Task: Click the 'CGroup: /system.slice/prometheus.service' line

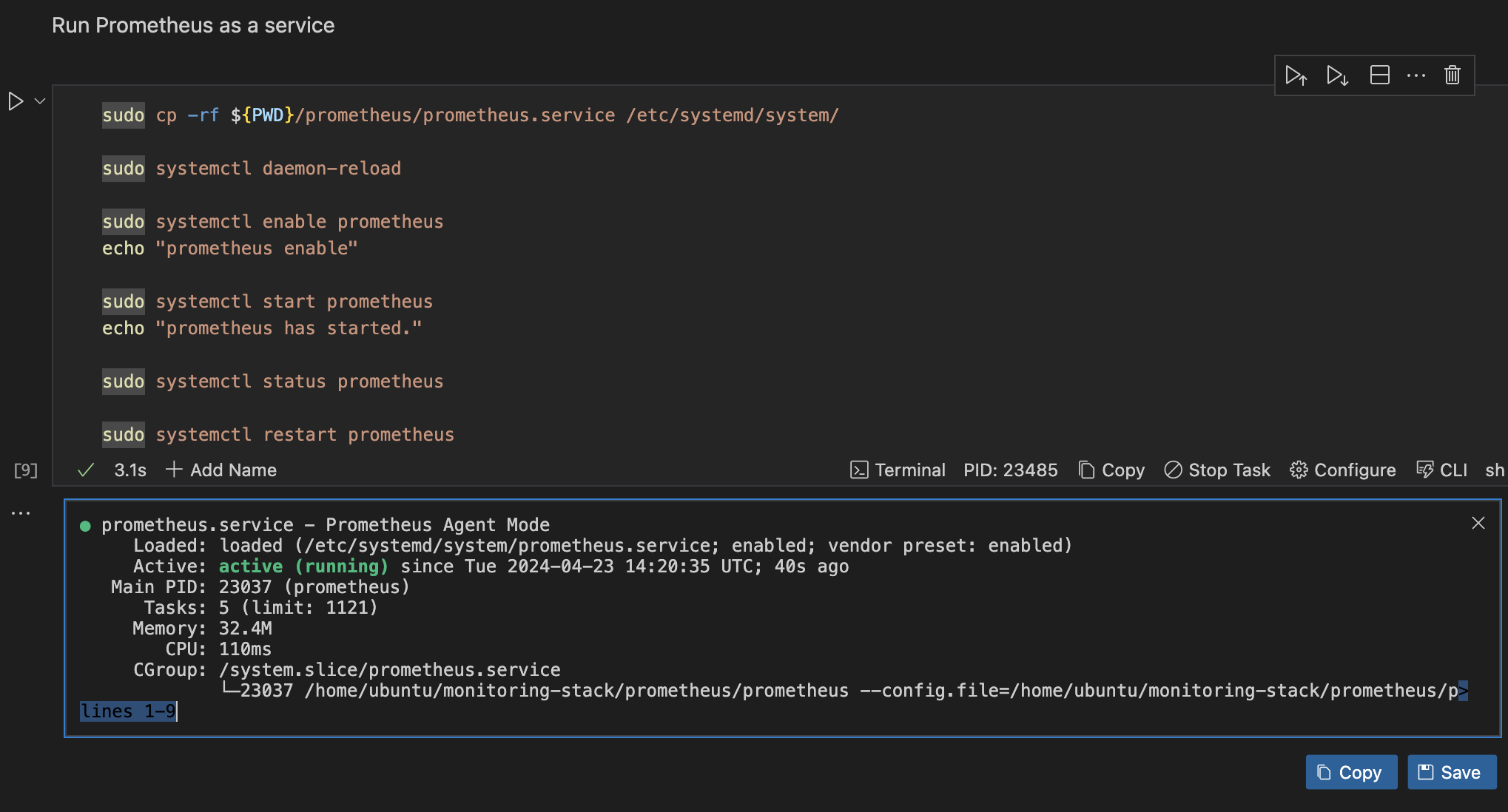Action: pyautogui.click(x=346, y=670)
